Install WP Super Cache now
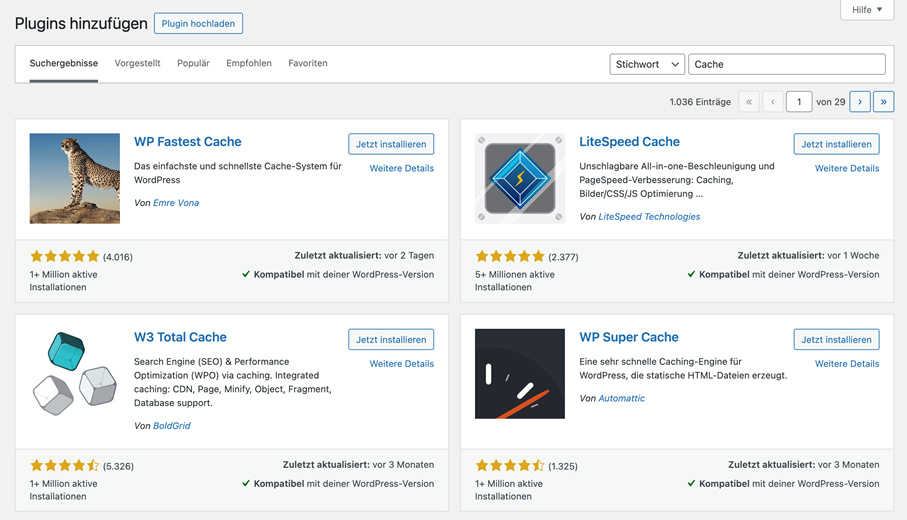Screen dimensions: 907x520 tap(836, 340)
